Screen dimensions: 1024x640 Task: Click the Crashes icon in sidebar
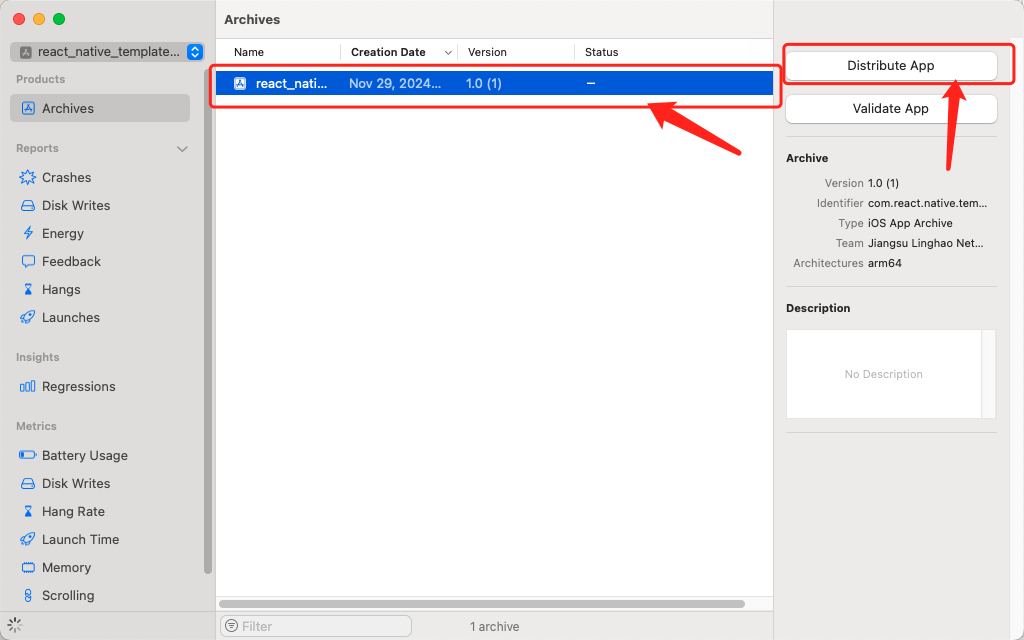(x=28, y=177)
